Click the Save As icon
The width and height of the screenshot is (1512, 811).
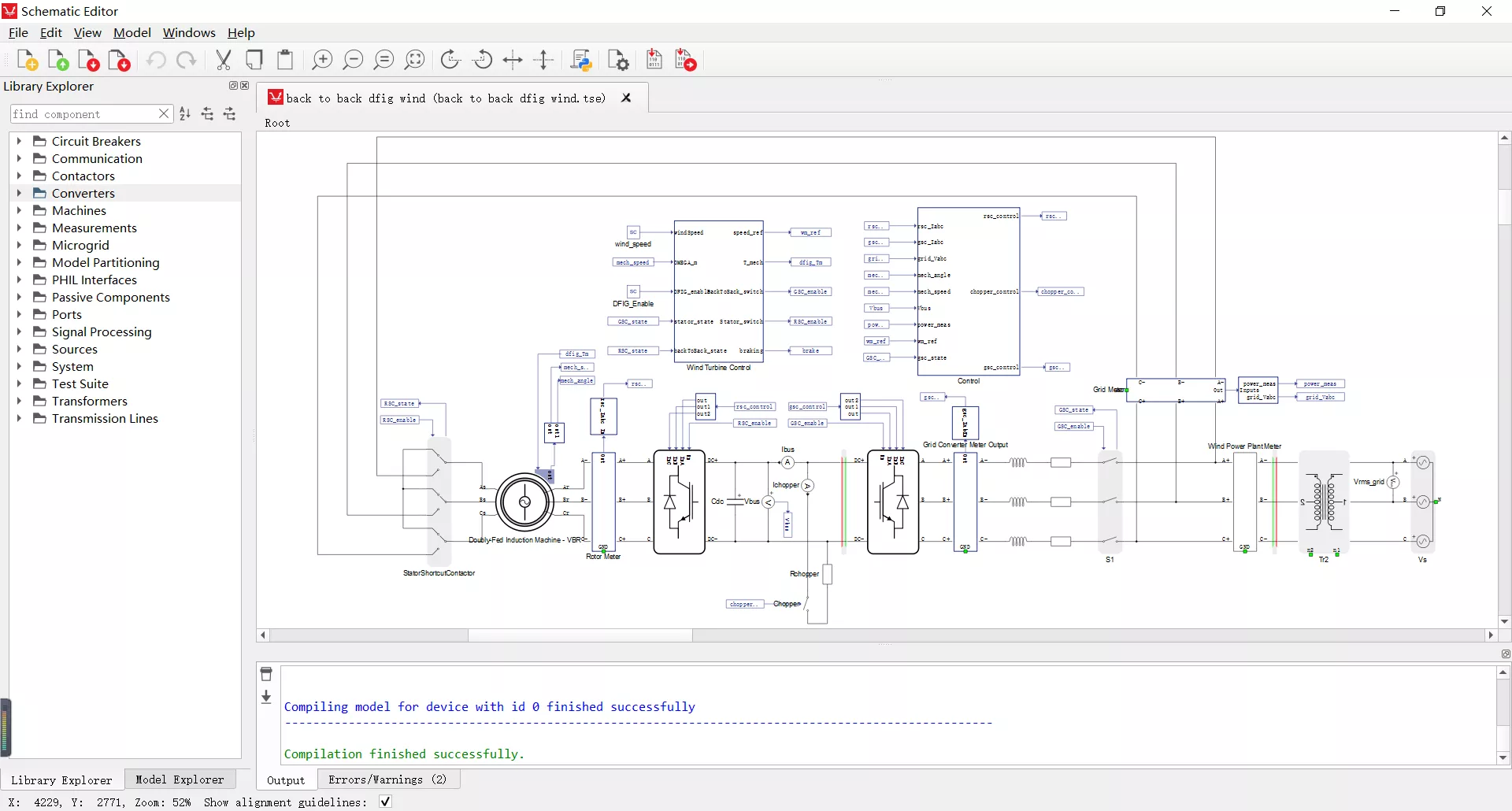(x=120, y=61)
